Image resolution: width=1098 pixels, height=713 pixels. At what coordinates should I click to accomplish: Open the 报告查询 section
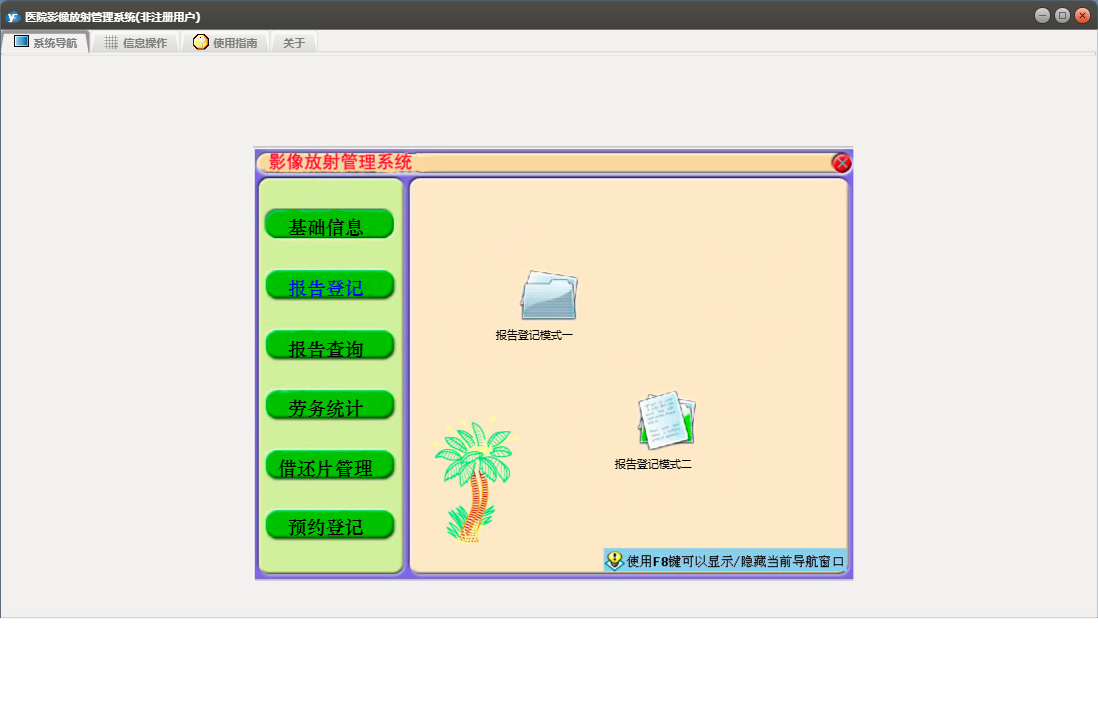tap(329, 346)
